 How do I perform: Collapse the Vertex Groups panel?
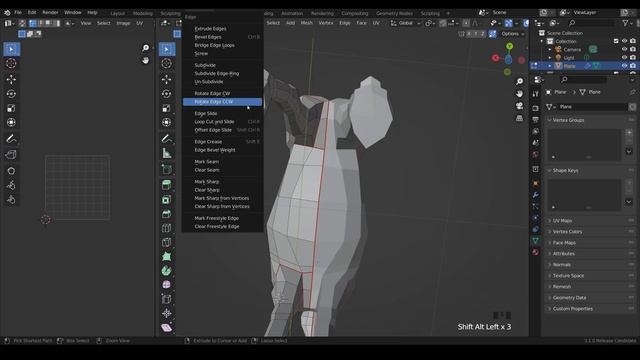click(590, 120)
